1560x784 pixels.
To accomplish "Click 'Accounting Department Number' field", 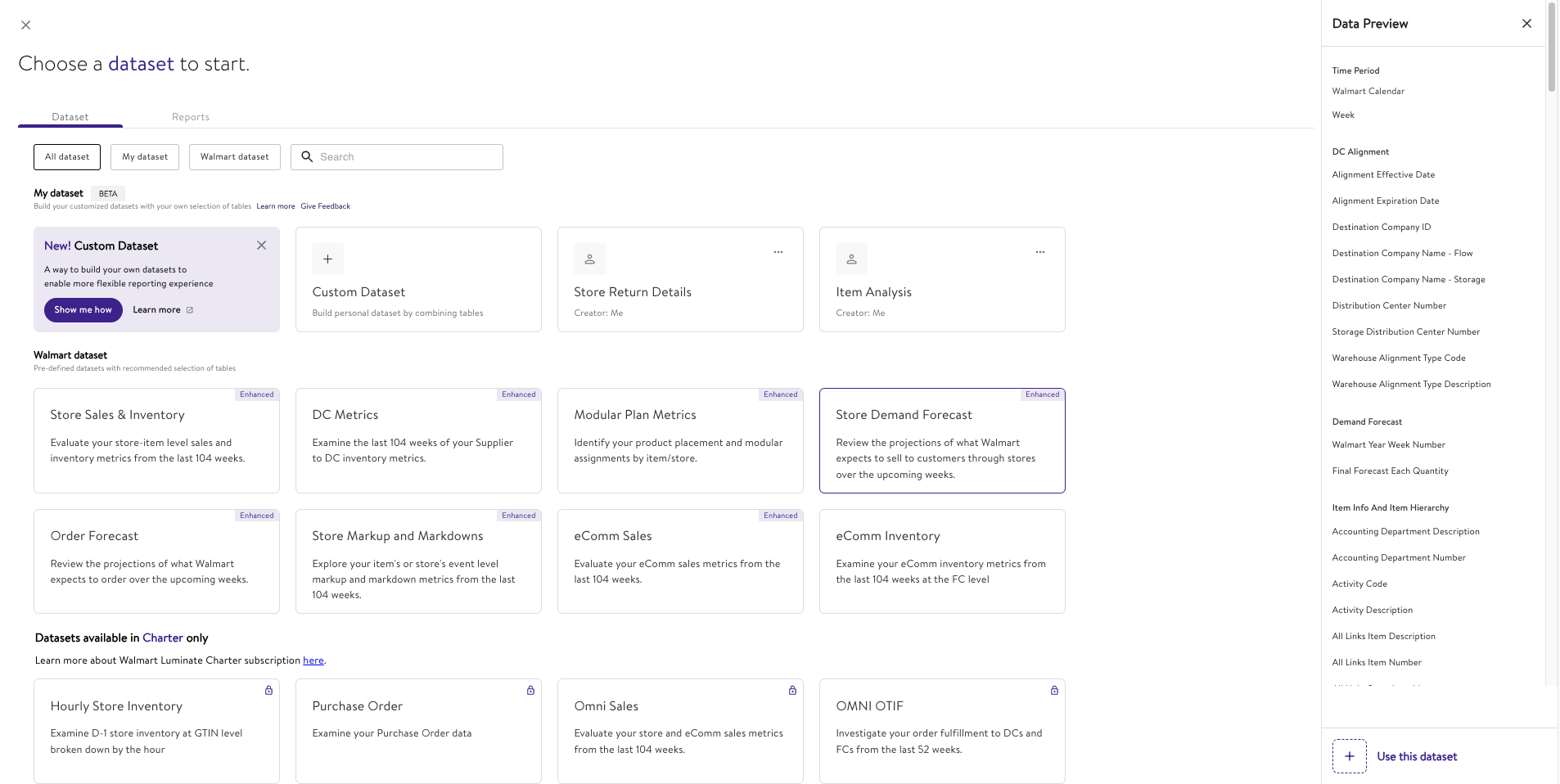I will pyautogui.click(x=1399, y=558).
